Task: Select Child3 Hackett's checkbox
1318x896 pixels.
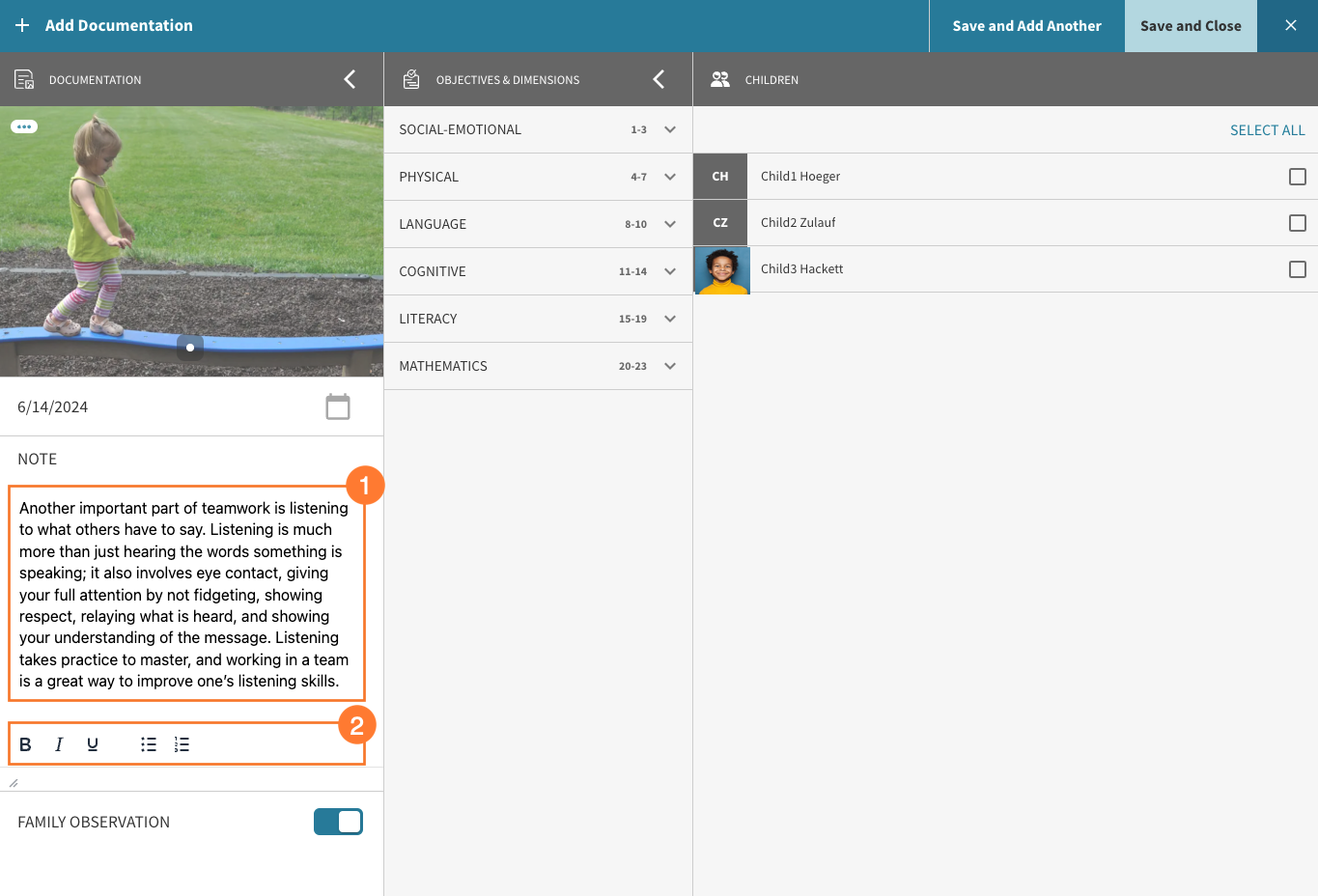Action: point(1297,269)
